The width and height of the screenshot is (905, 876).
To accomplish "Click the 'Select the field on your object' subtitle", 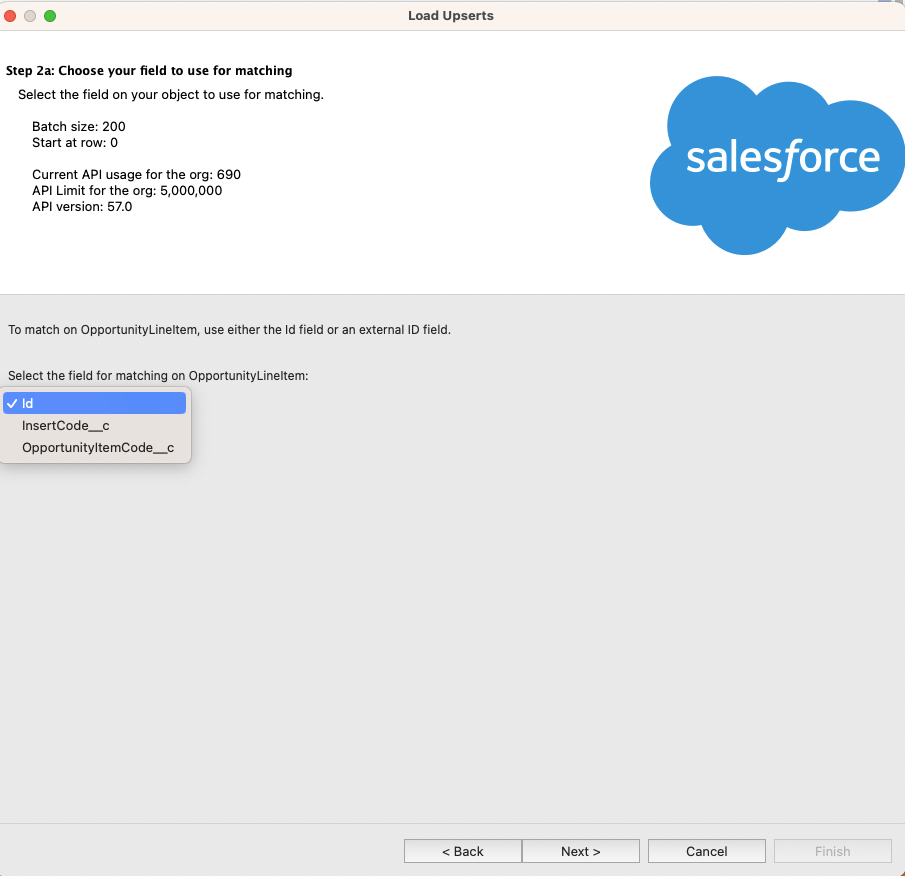I will 171,95.
